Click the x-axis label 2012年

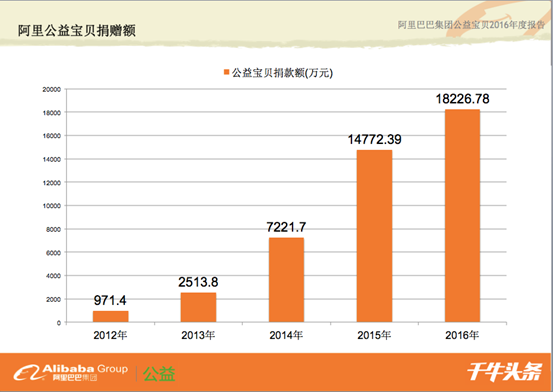pos(110,335)
